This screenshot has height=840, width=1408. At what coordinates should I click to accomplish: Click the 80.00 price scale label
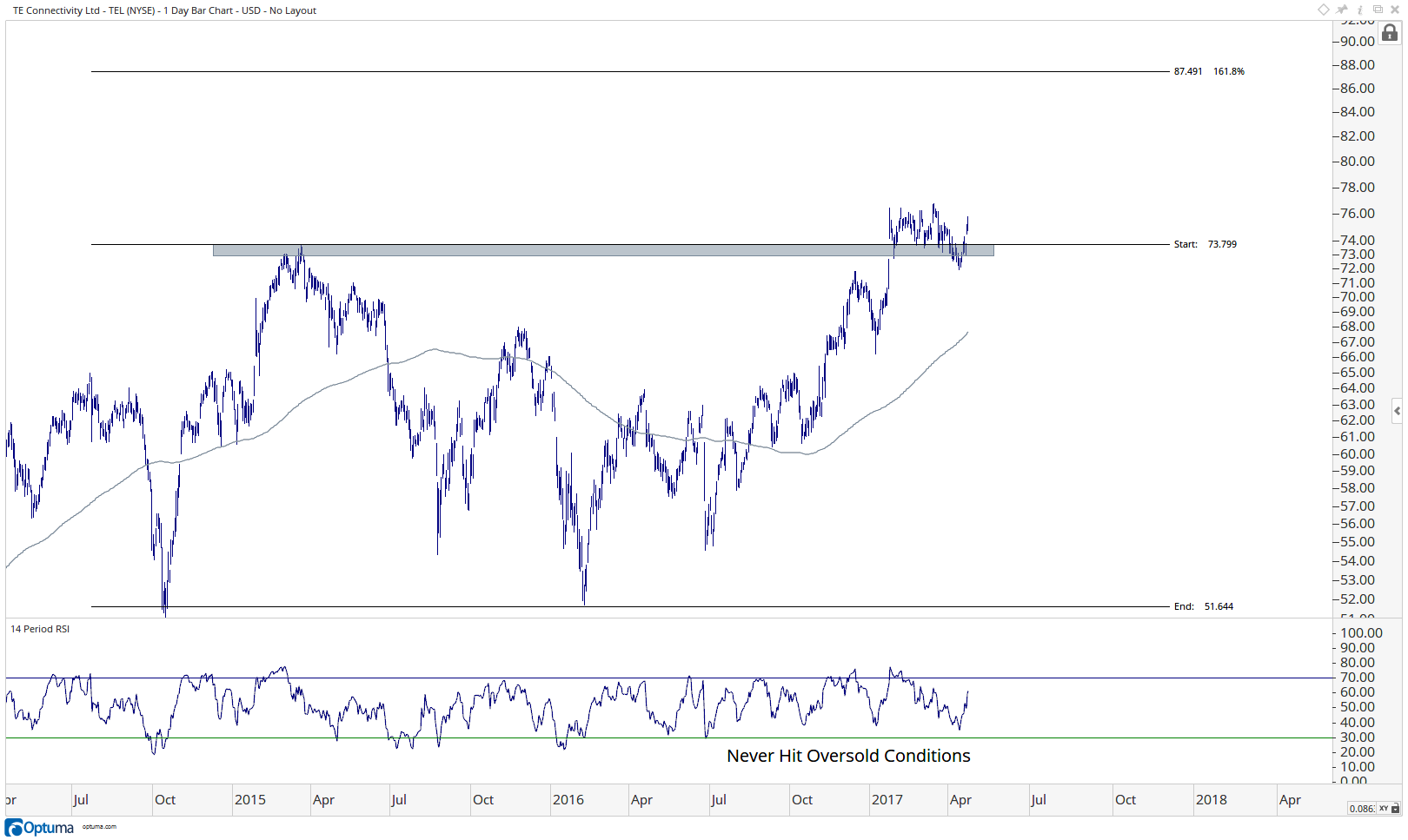(x=1358, y=162)
